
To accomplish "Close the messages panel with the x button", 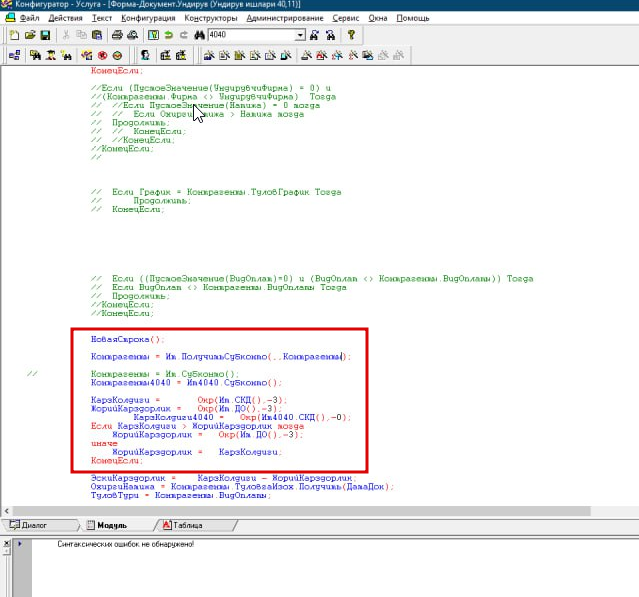I will coord(8,543).
